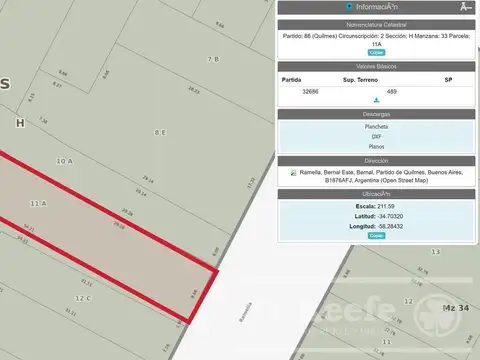Select parcel 8 E on the map
Image resolution: width=480 pixels, height=360 pixels.
point(160,133)
